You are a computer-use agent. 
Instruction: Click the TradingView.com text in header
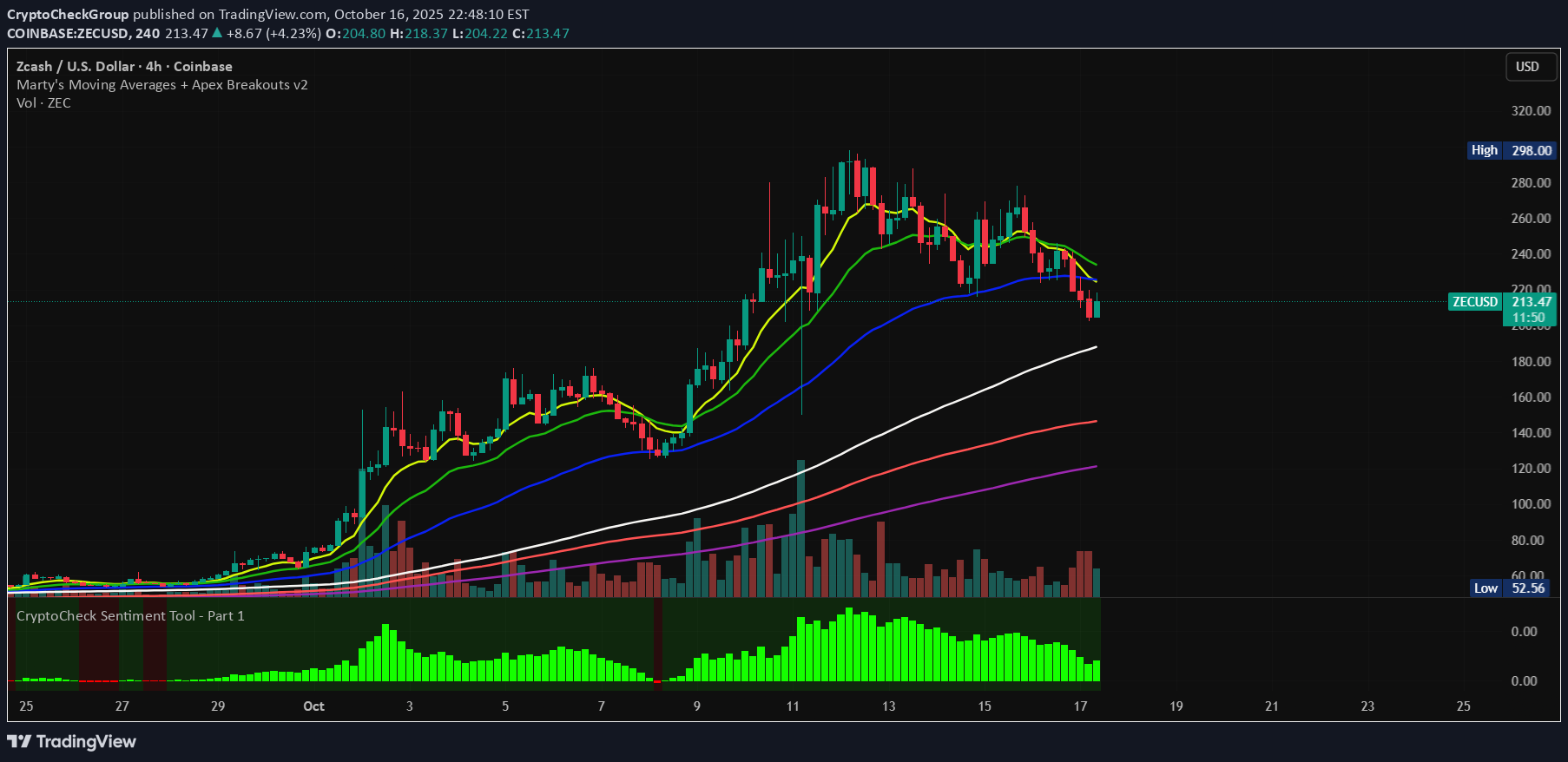[273, 15]
